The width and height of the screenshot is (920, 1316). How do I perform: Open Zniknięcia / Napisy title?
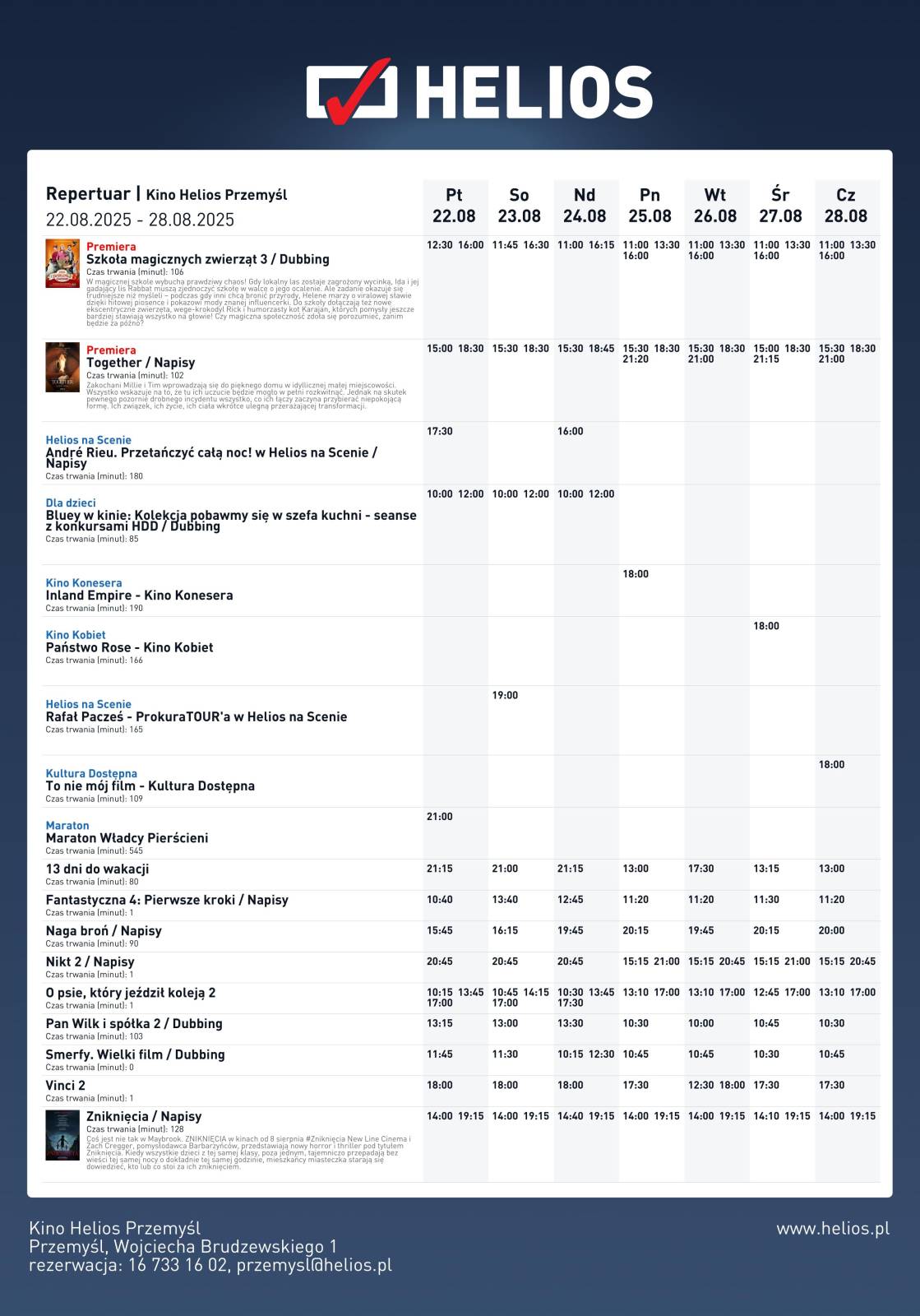(144, 1116)
